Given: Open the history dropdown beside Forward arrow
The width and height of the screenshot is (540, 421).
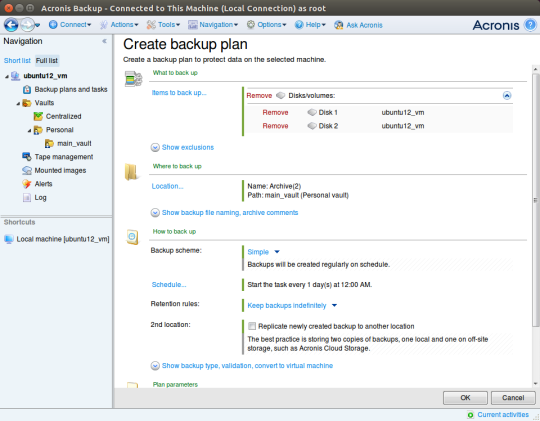Looking at the screenshot, I should [x=38, y=25].
